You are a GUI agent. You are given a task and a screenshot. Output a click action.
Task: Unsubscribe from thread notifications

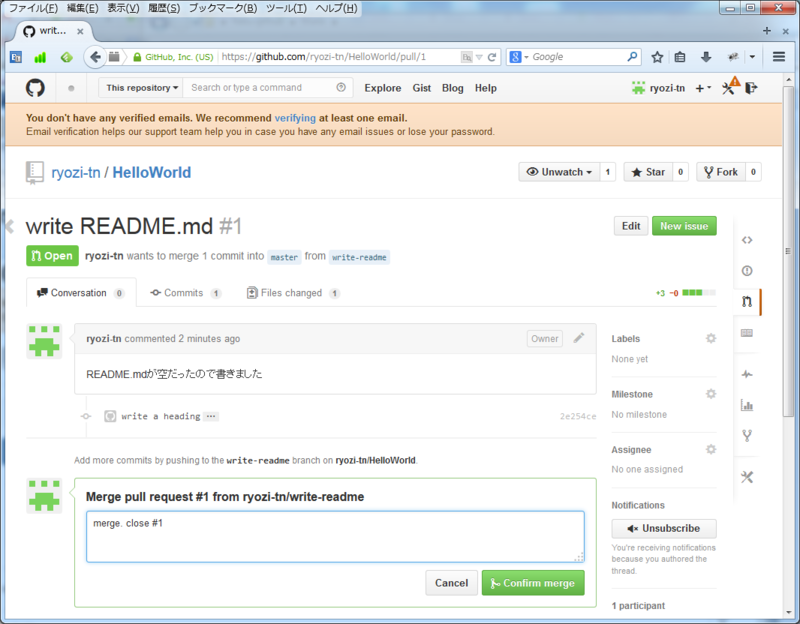coord(664,529)
